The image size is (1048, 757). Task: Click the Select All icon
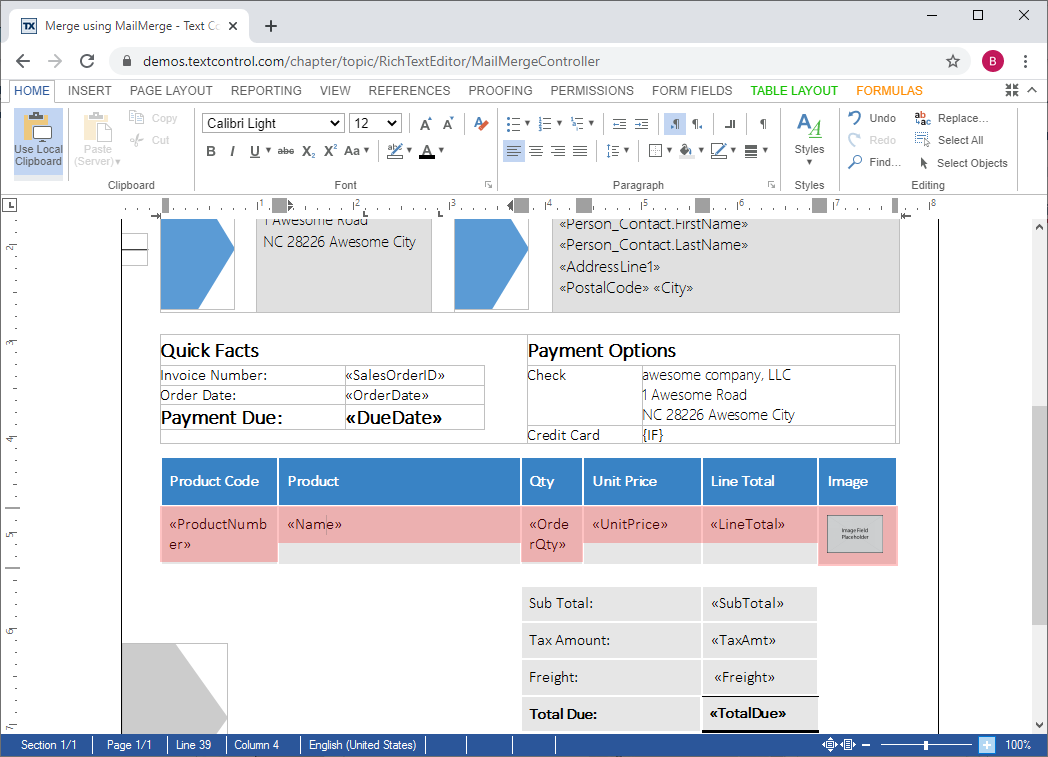tap(922, 140)
